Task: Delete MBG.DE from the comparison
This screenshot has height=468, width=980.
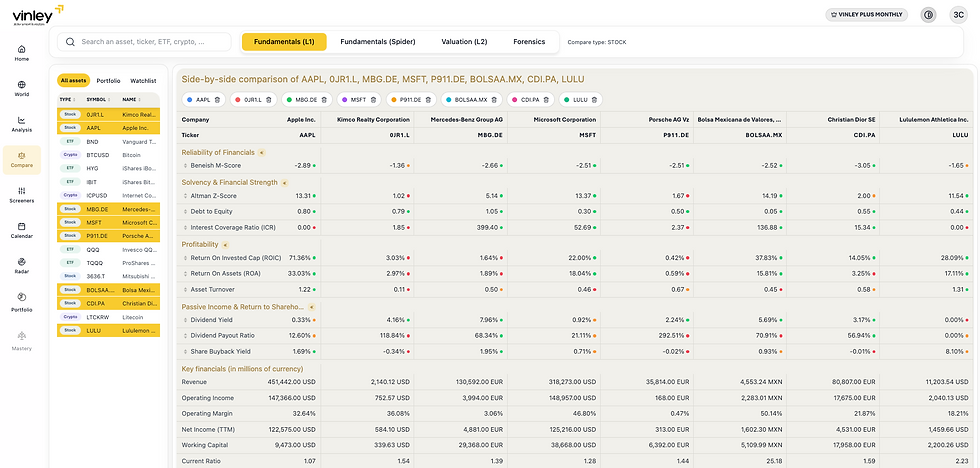Action: click(x=322, y=99)
